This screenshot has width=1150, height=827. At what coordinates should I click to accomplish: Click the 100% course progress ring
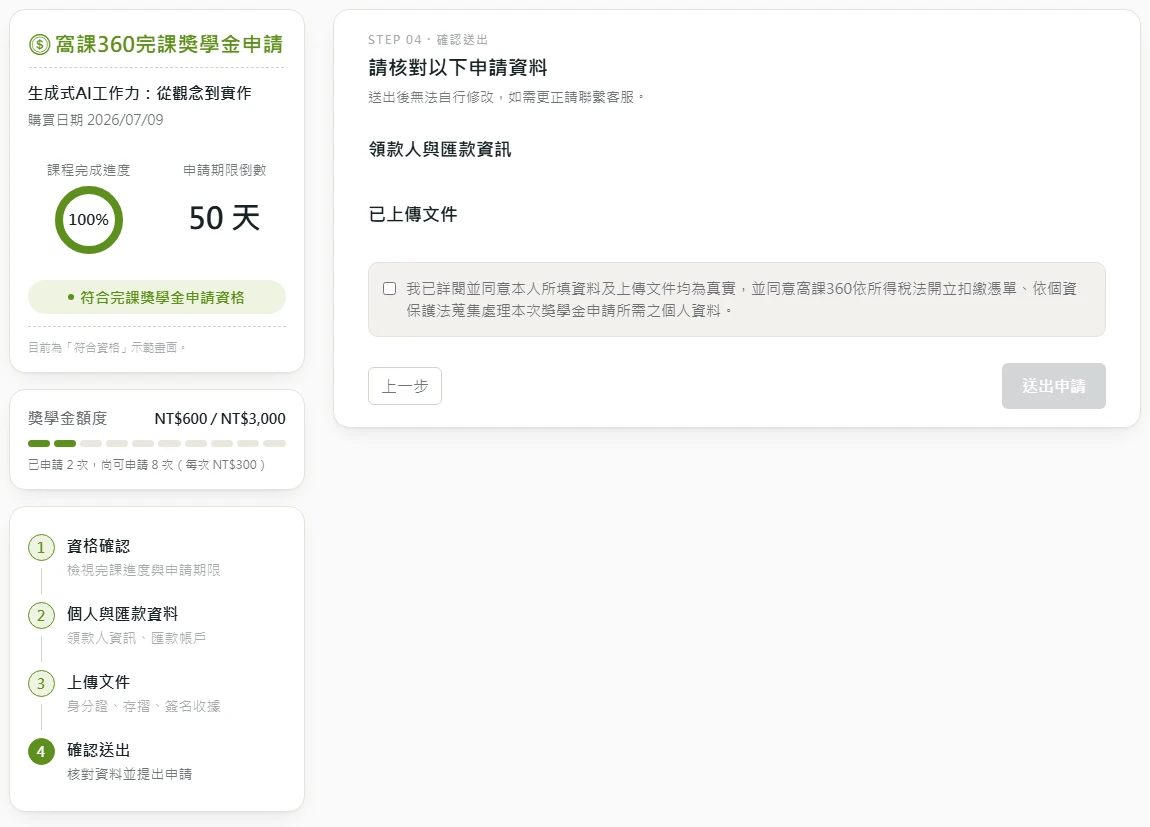(89, 220)
